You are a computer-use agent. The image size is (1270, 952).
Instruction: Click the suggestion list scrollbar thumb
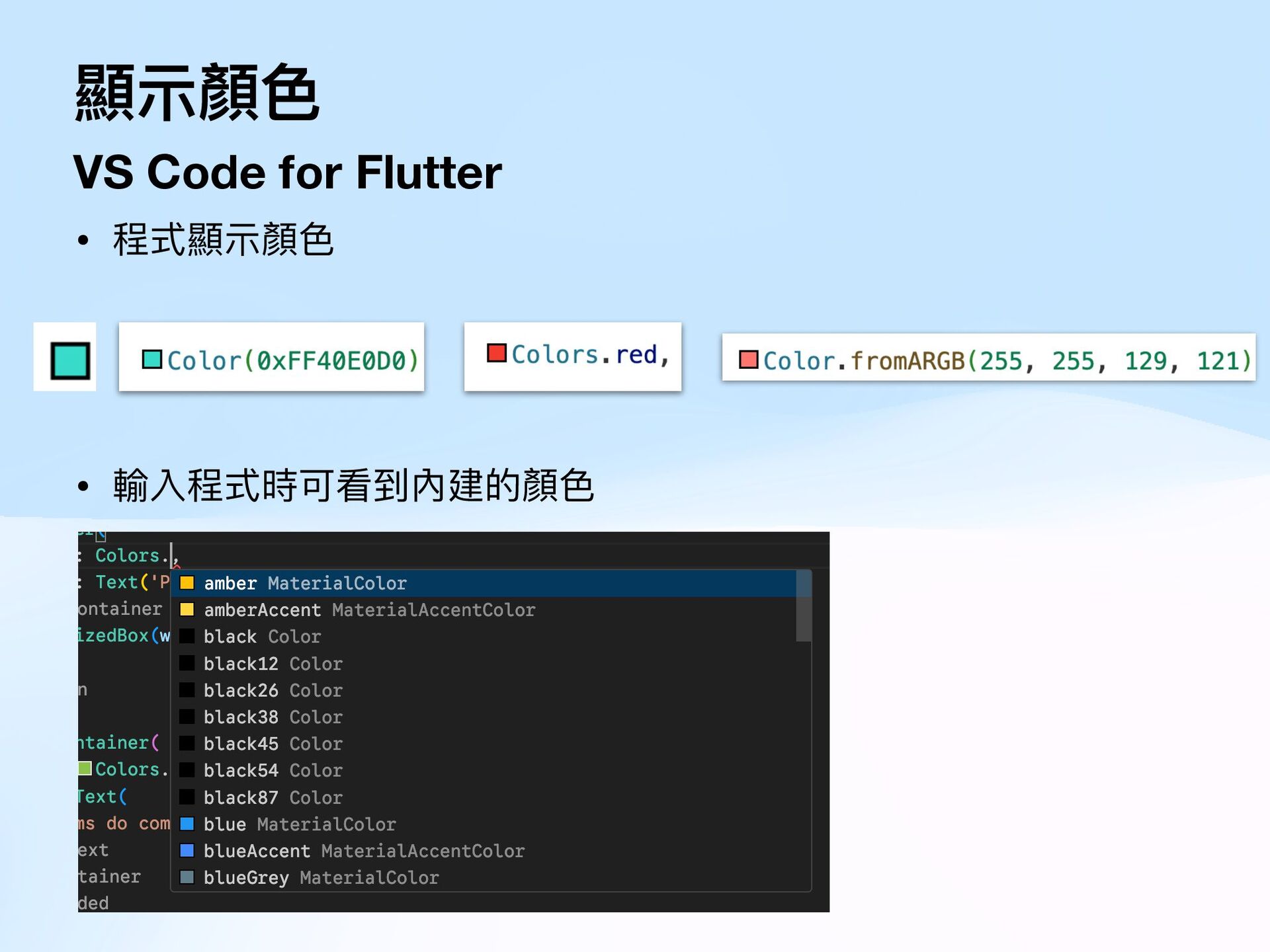tap(804, 606)
